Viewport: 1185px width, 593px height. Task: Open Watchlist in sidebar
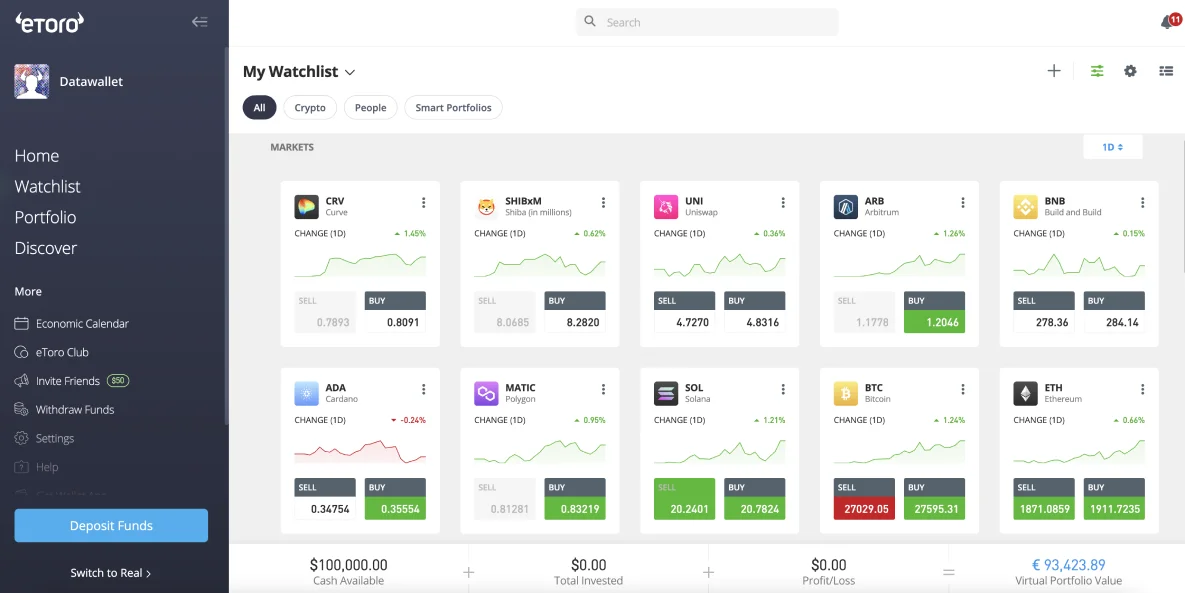point(48,187)
